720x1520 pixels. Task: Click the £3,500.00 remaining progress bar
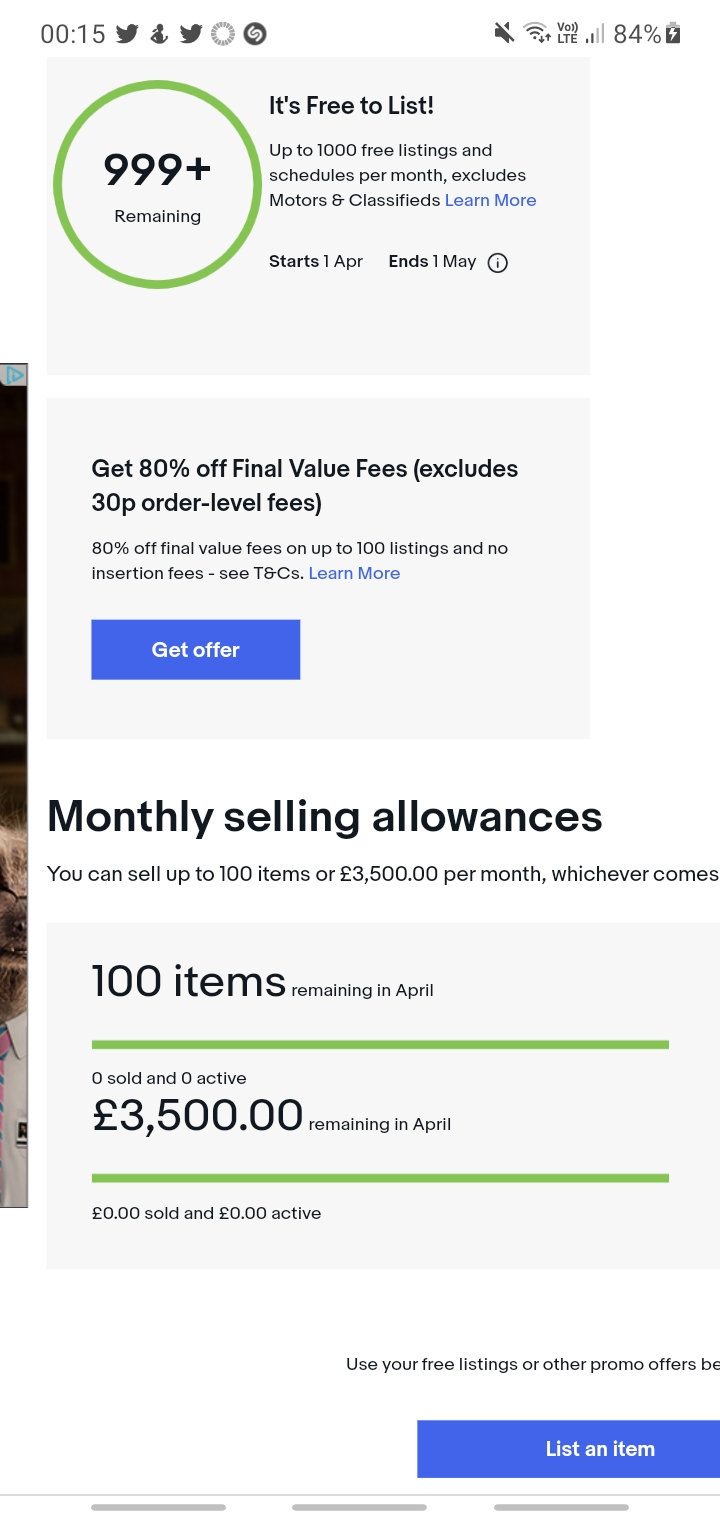click(380, 1179)
